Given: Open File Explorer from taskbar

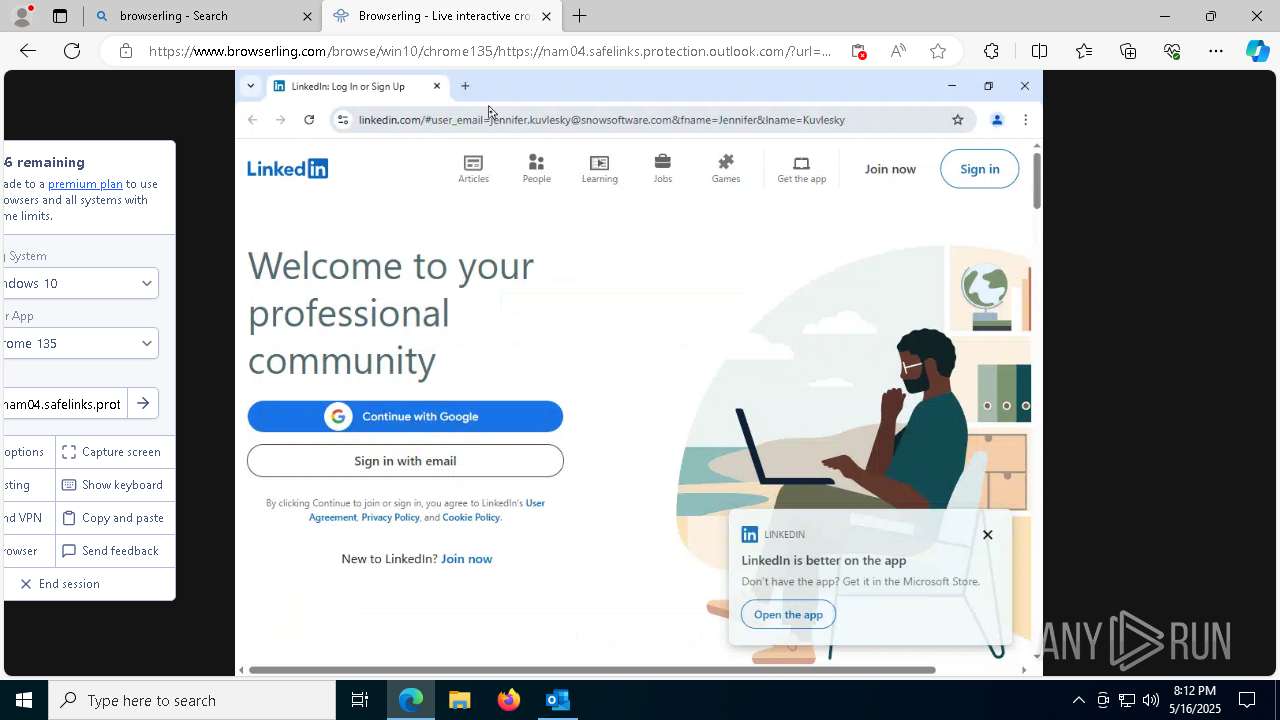Looking at the screenshot, I should [x=459, y=700].
